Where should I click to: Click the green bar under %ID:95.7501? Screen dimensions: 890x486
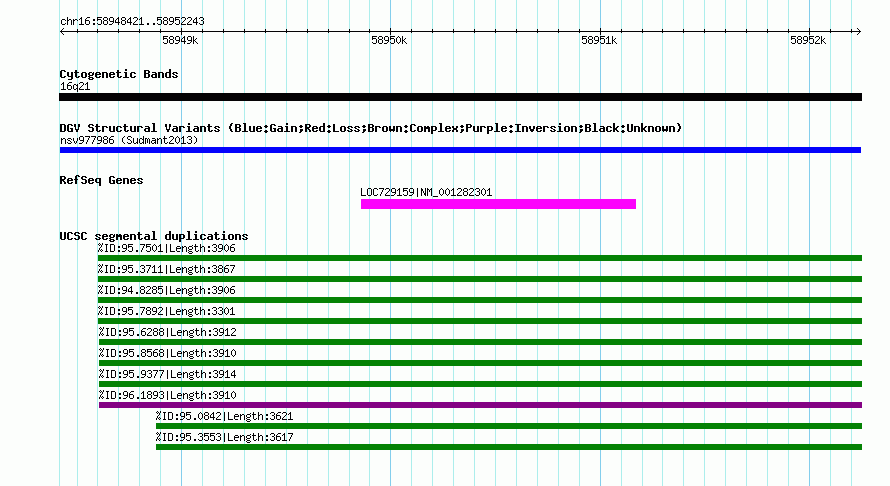480,258
